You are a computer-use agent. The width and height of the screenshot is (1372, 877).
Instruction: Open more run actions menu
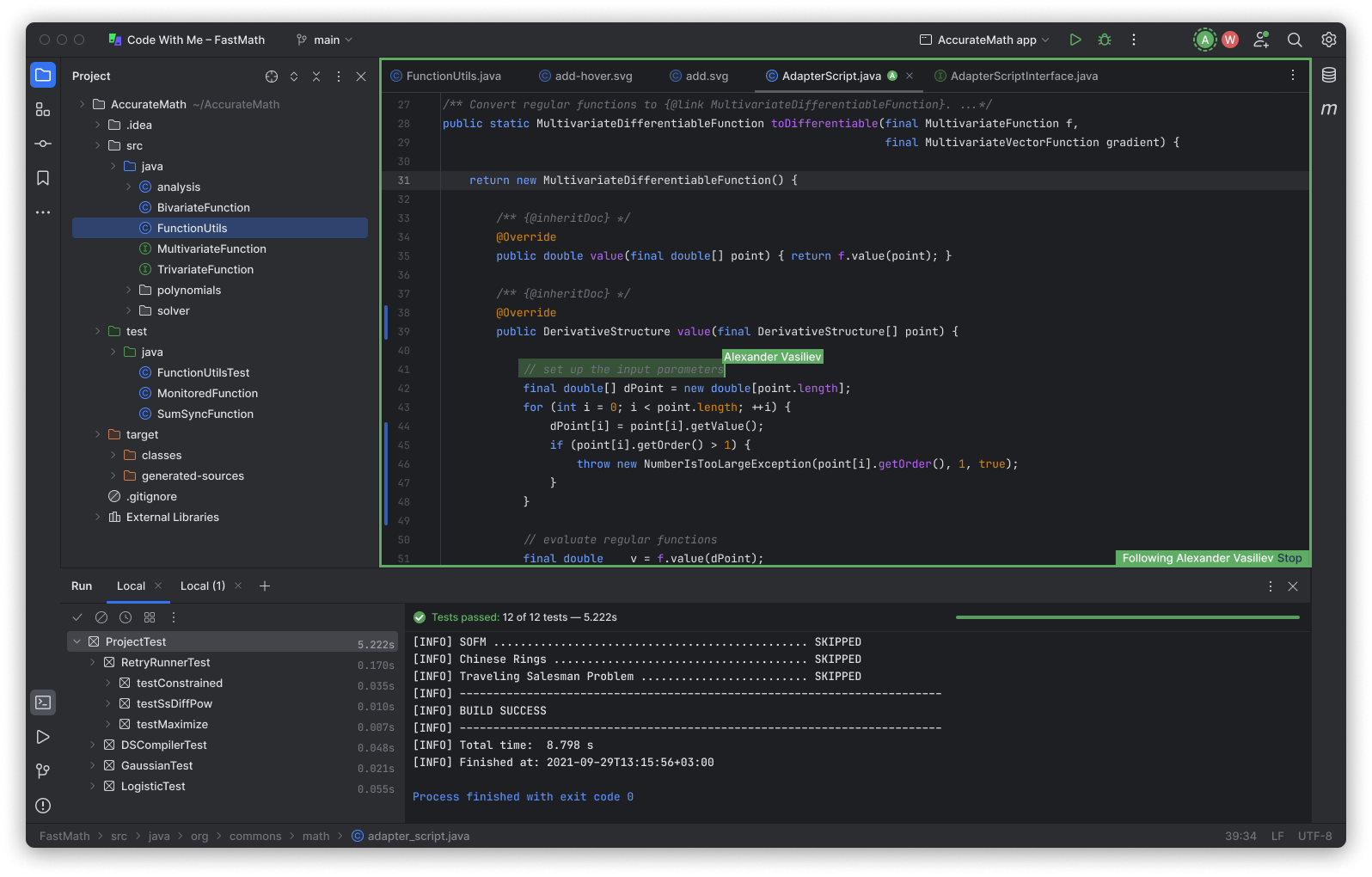coord(1134,40)
